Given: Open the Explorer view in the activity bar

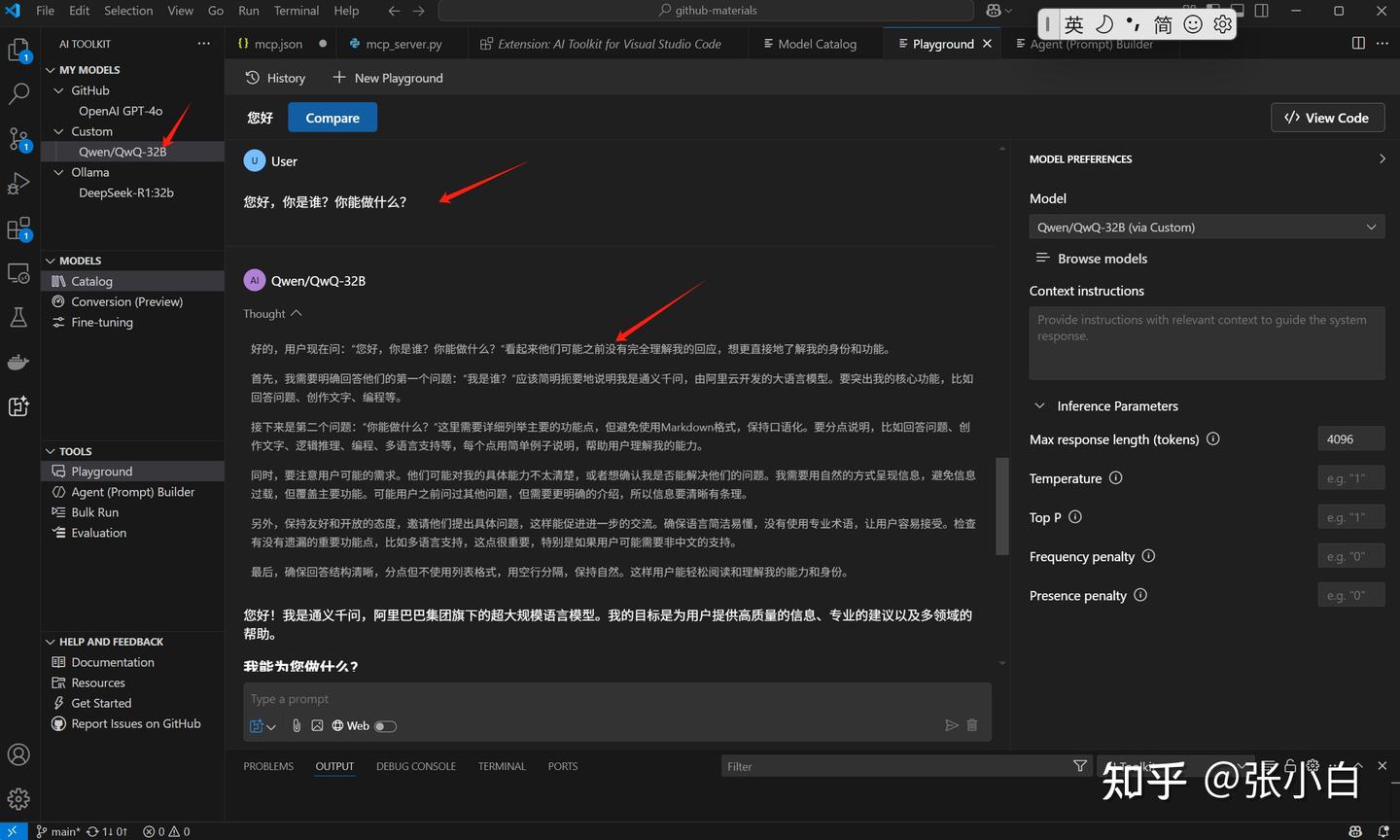Looking at the screenshot, I should [x=18, y=50].
